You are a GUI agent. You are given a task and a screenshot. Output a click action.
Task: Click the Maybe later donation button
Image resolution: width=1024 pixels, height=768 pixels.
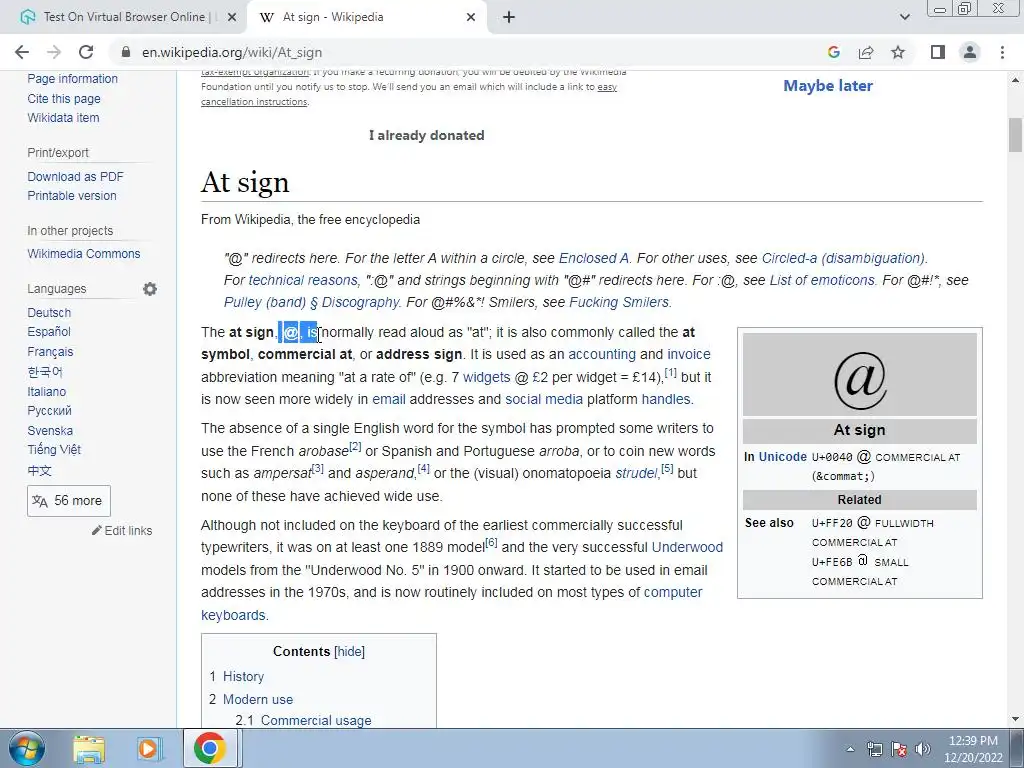(828, 86)
